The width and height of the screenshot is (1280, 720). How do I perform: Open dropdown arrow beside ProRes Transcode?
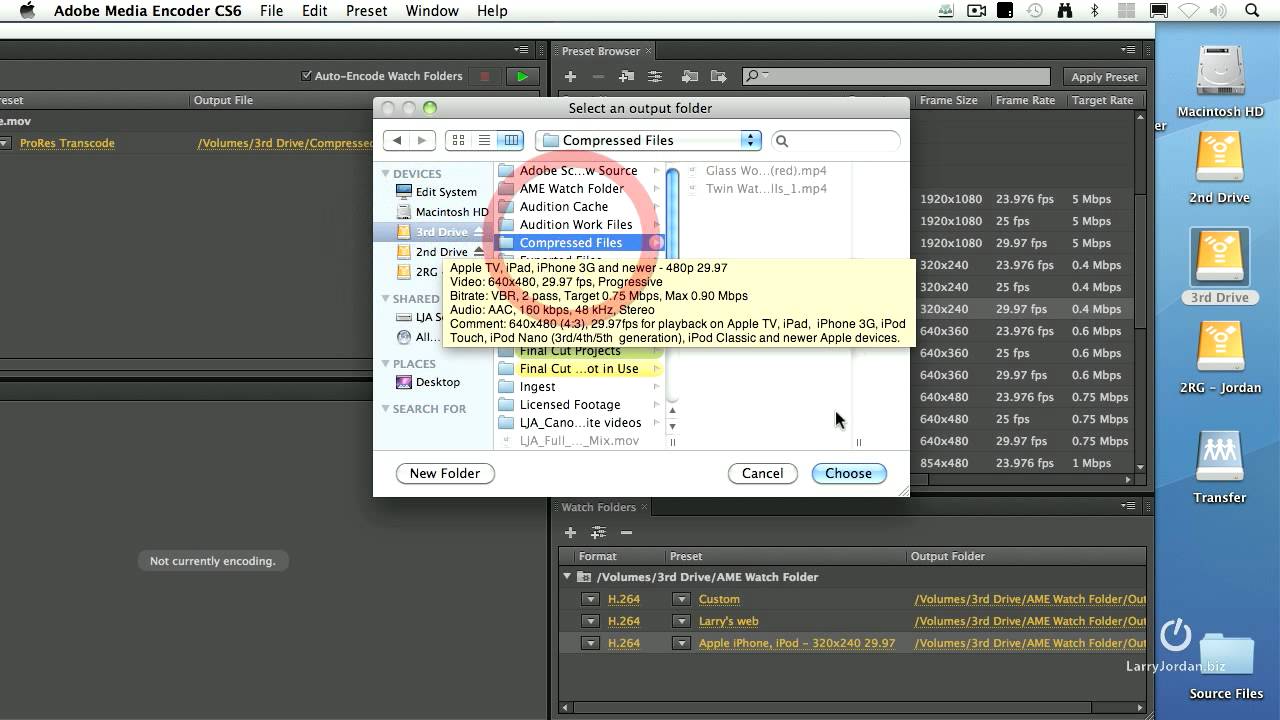[5, 143]
